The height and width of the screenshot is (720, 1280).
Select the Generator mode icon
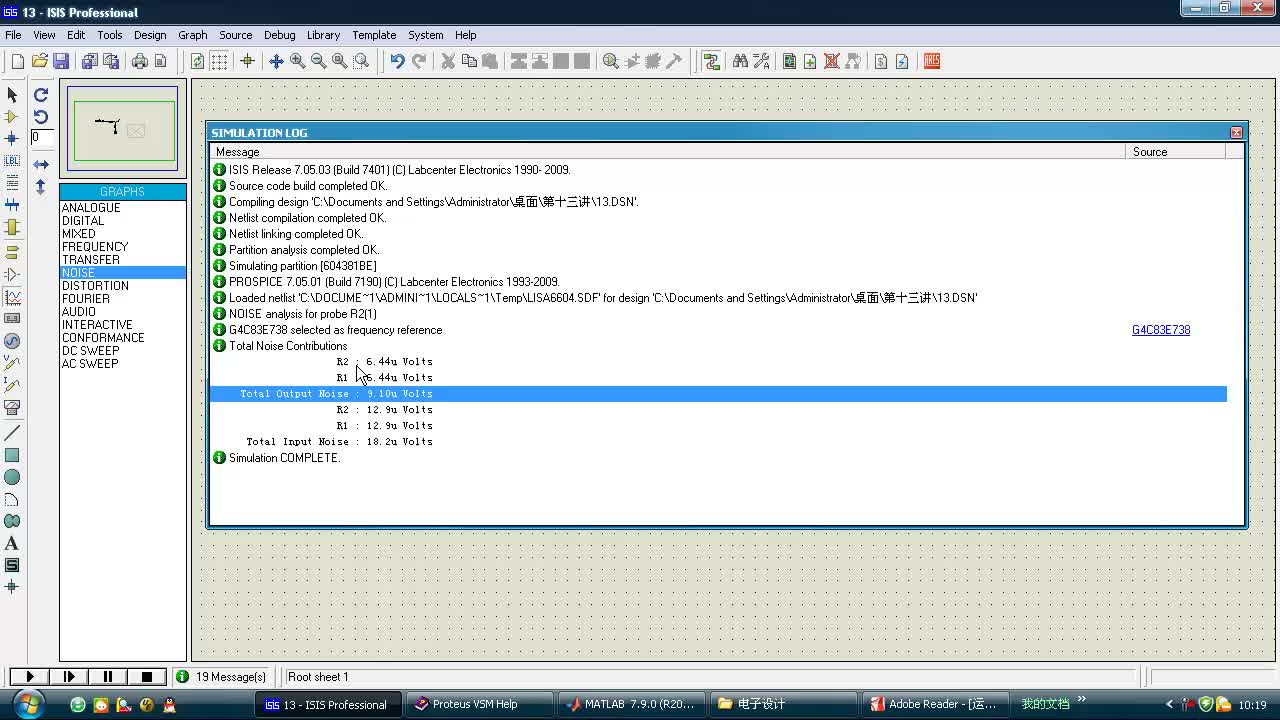point(12,340)
